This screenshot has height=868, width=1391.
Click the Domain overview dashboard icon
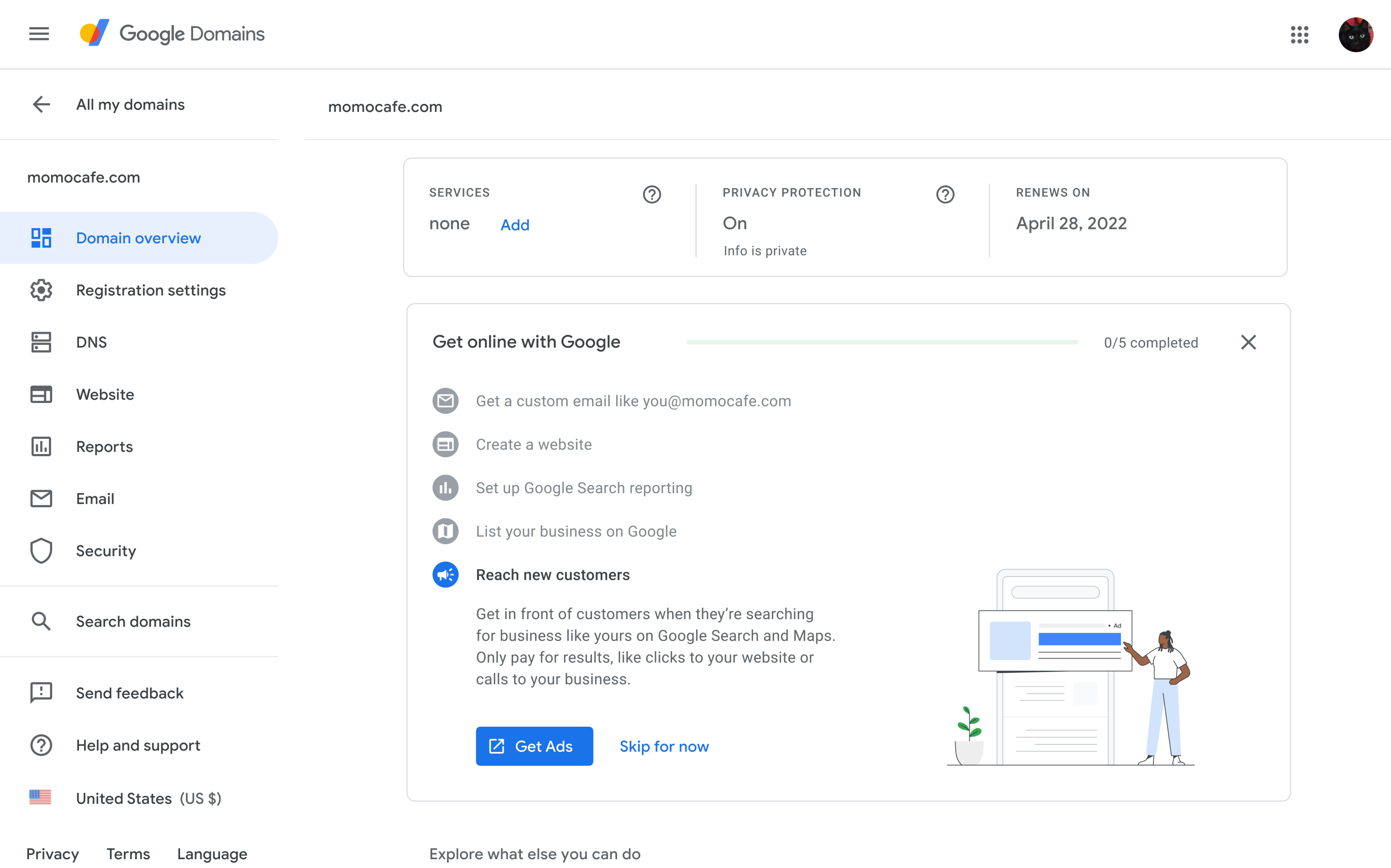coord(41,238)
